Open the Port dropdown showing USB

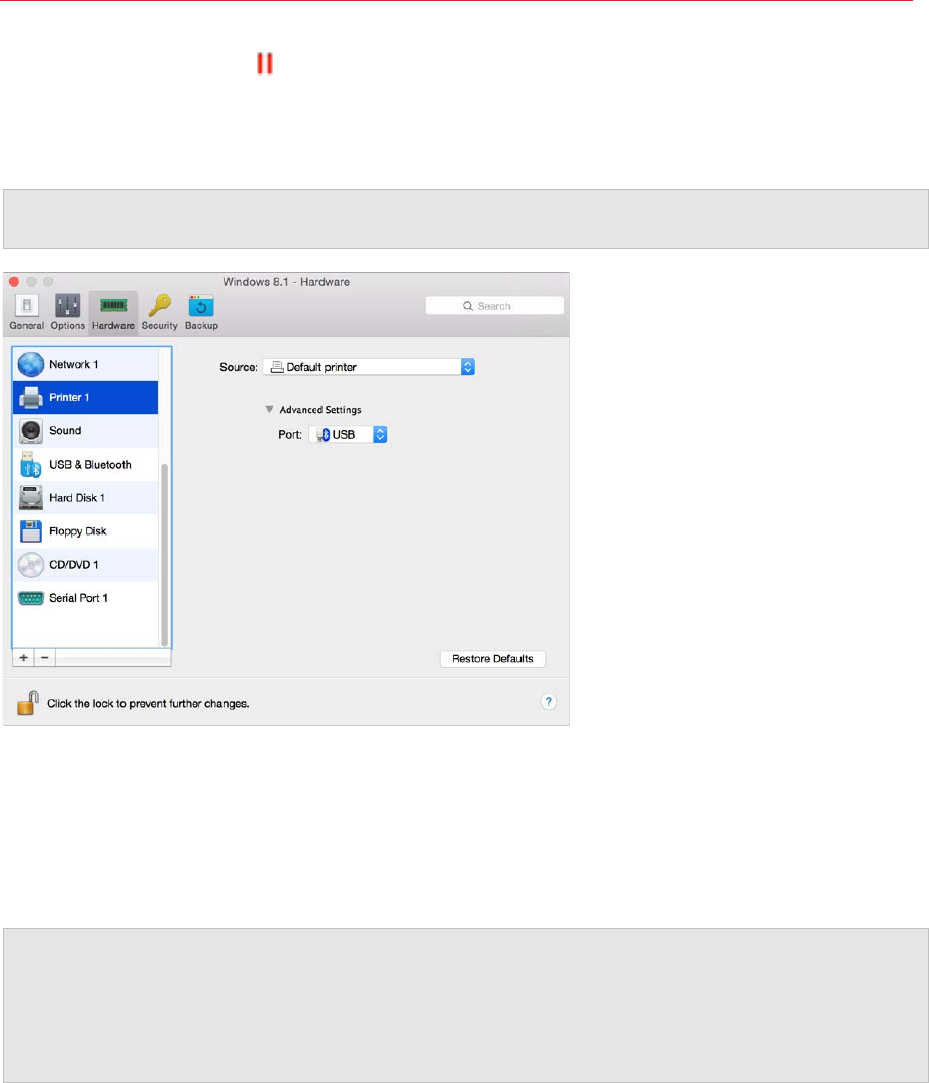pos(348,434)
